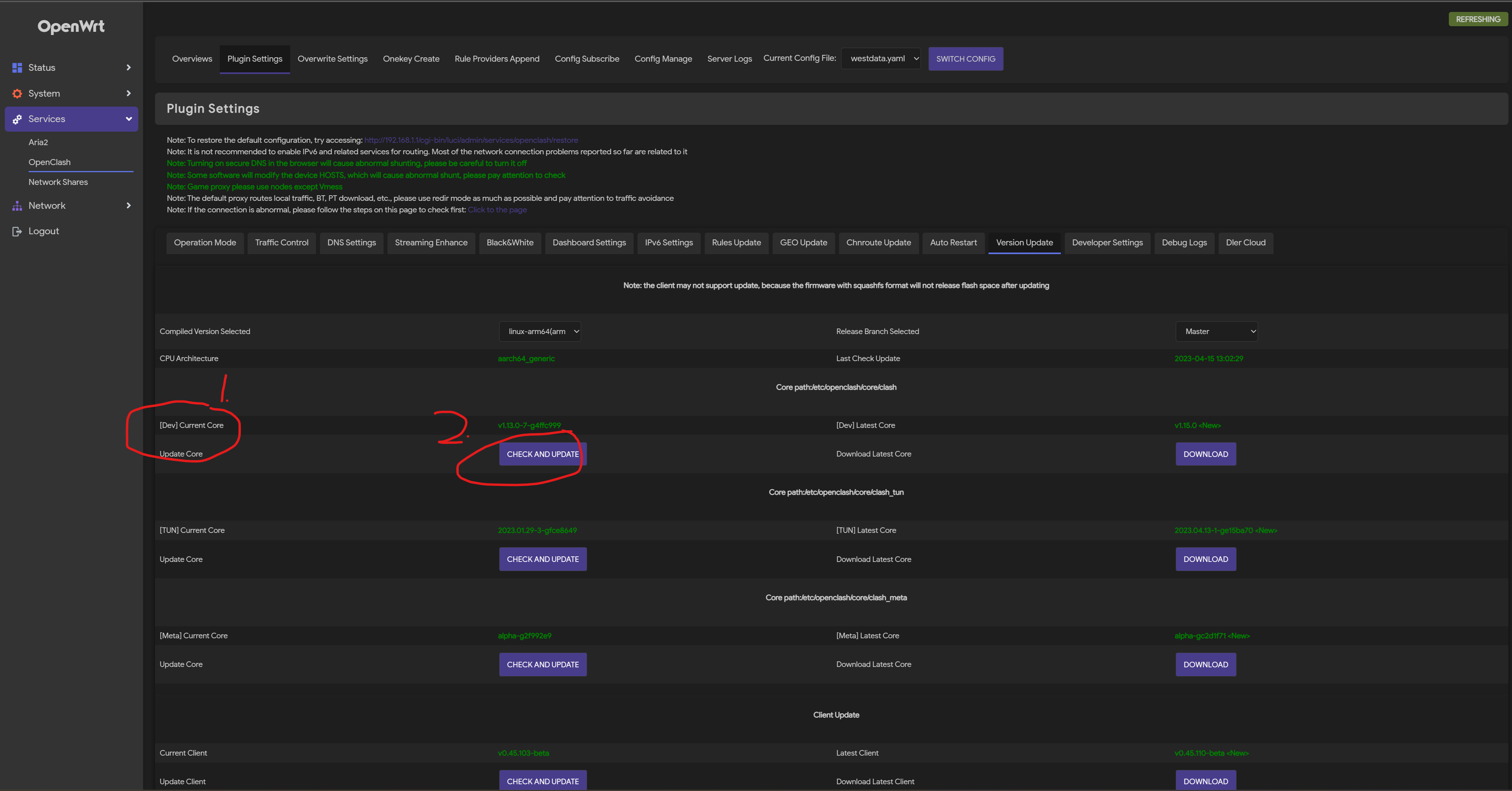Open the restore default configuration link

pos(471,140)
